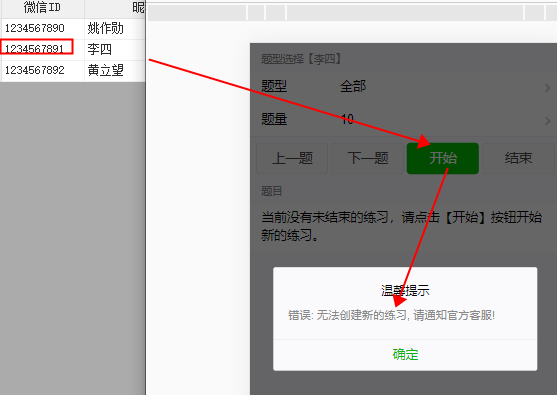The height and width of the screenshot is (395, 557).
Task: Click the error message text in dialog
Action: (x=391, y=315)
